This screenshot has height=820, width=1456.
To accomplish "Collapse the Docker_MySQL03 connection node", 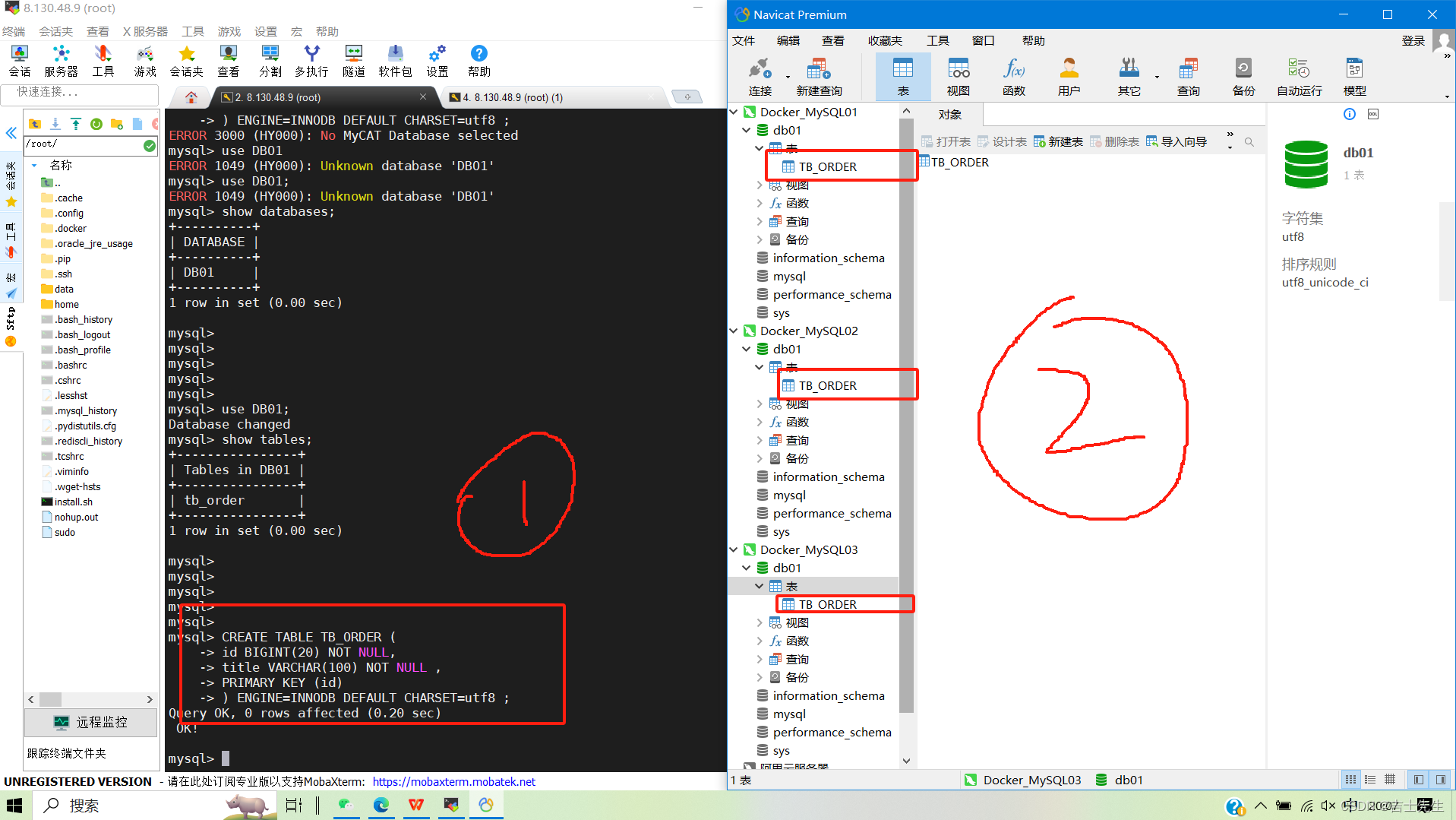I will pos(734,549).
